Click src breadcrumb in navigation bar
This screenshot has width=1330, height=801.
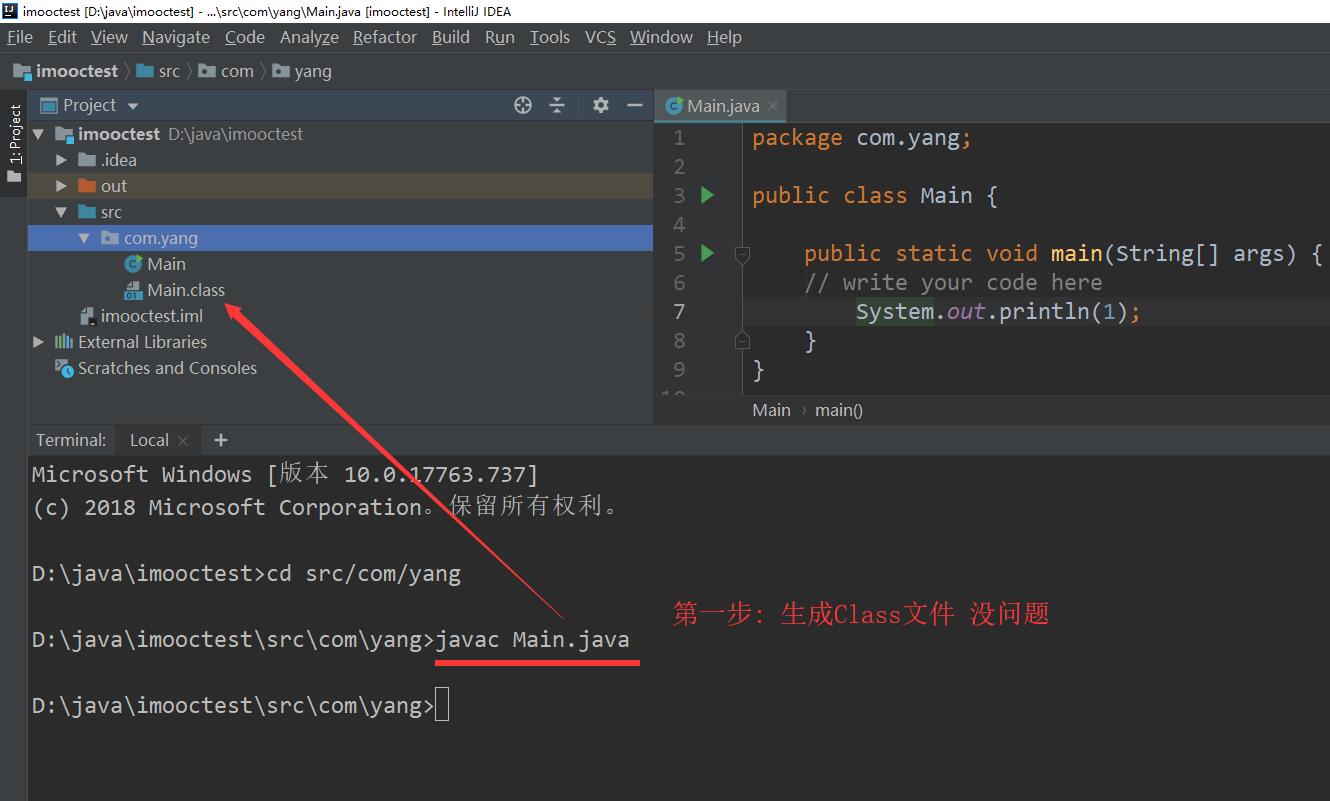(158, 71)
